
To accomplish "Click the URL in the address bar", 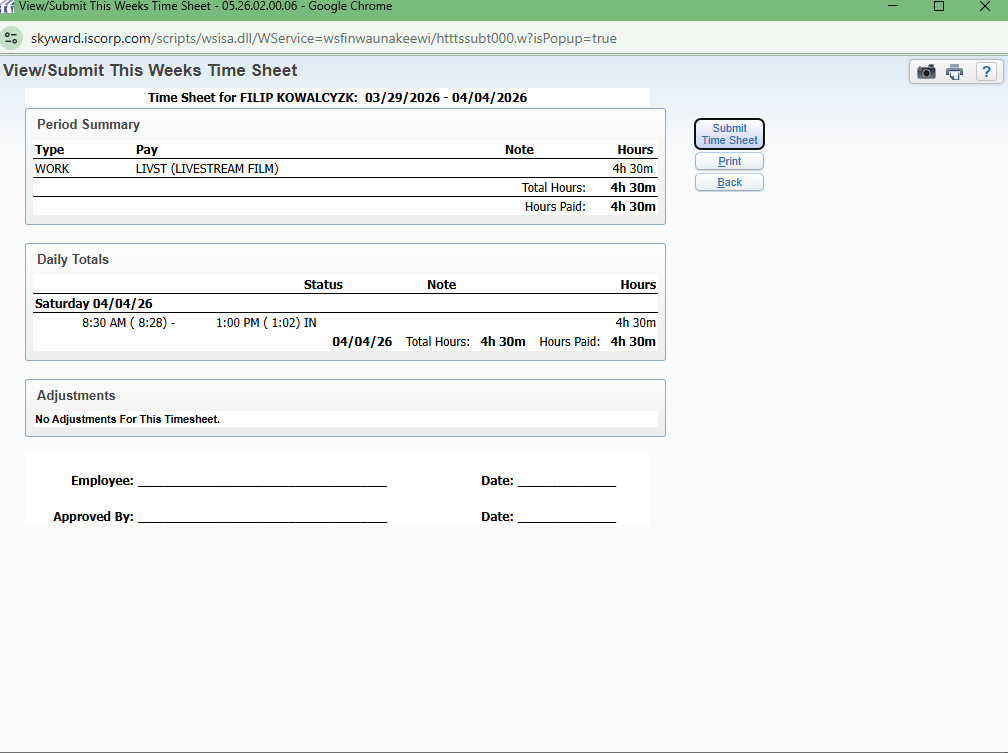I will [x=323, y=38].
